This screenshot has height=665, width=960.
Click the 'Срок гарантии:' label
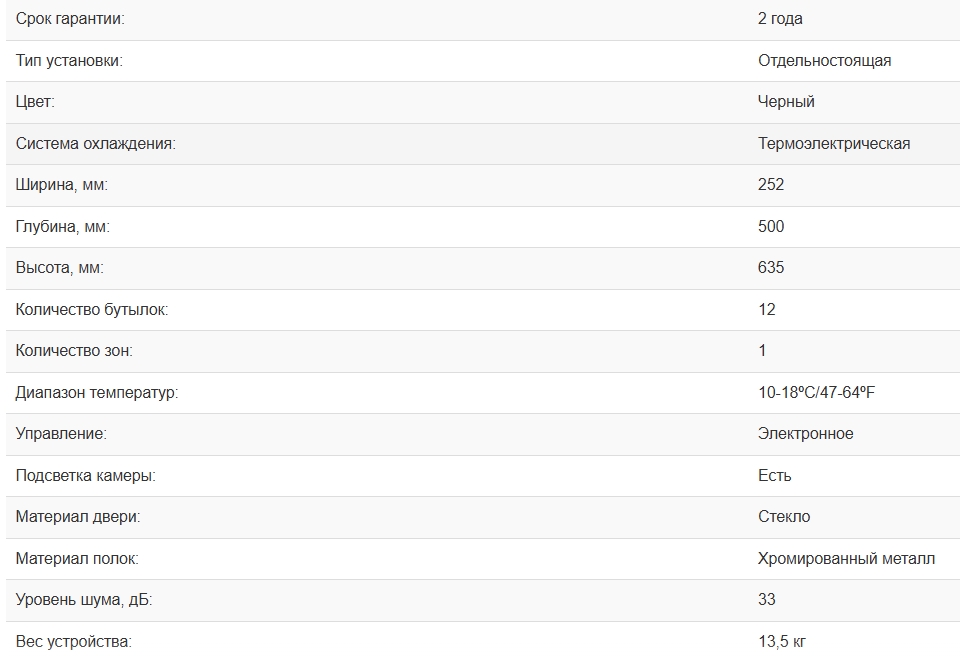click(x=70, y=19)
